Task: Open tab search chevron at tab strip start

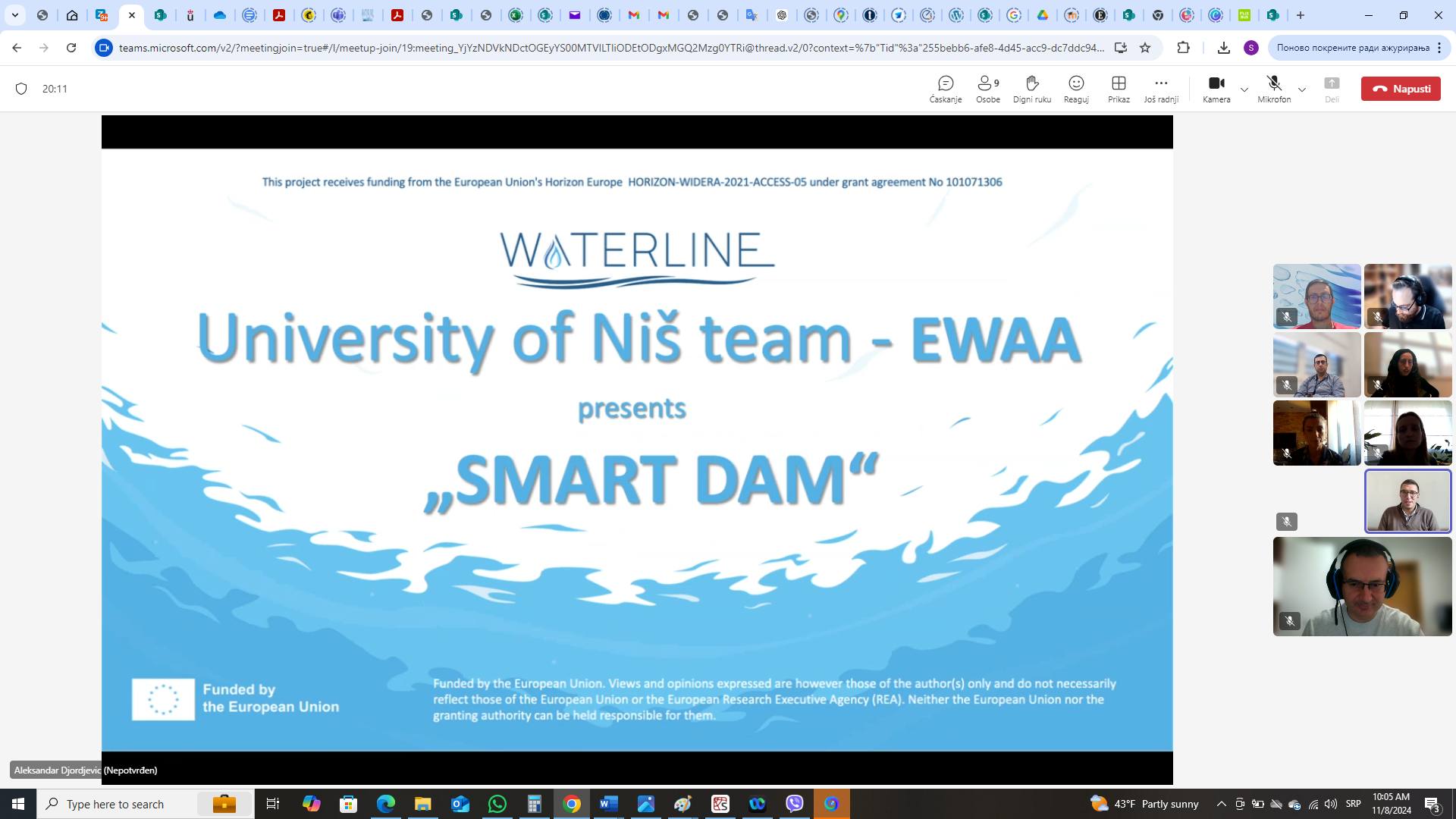Action: [x=14, y=15]
